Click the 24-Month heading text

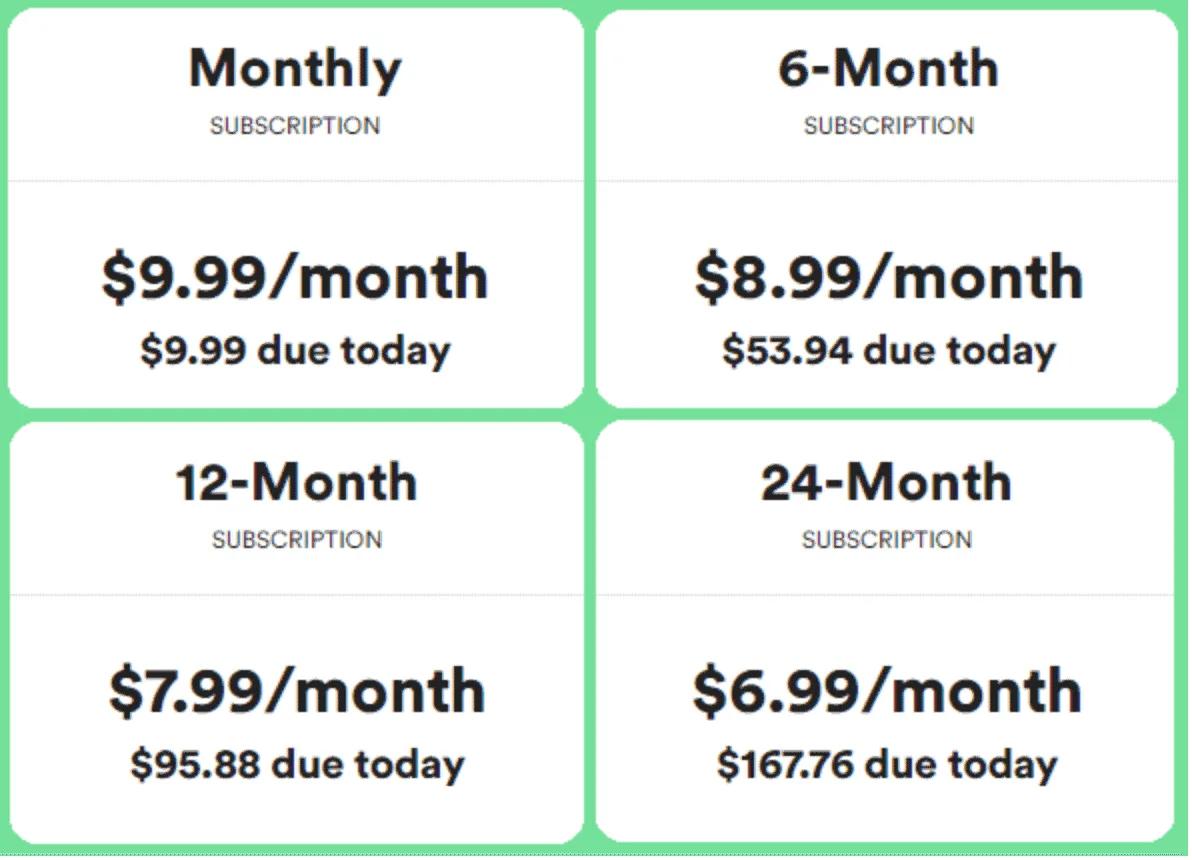pyautogui.click(x=886, y=482)
